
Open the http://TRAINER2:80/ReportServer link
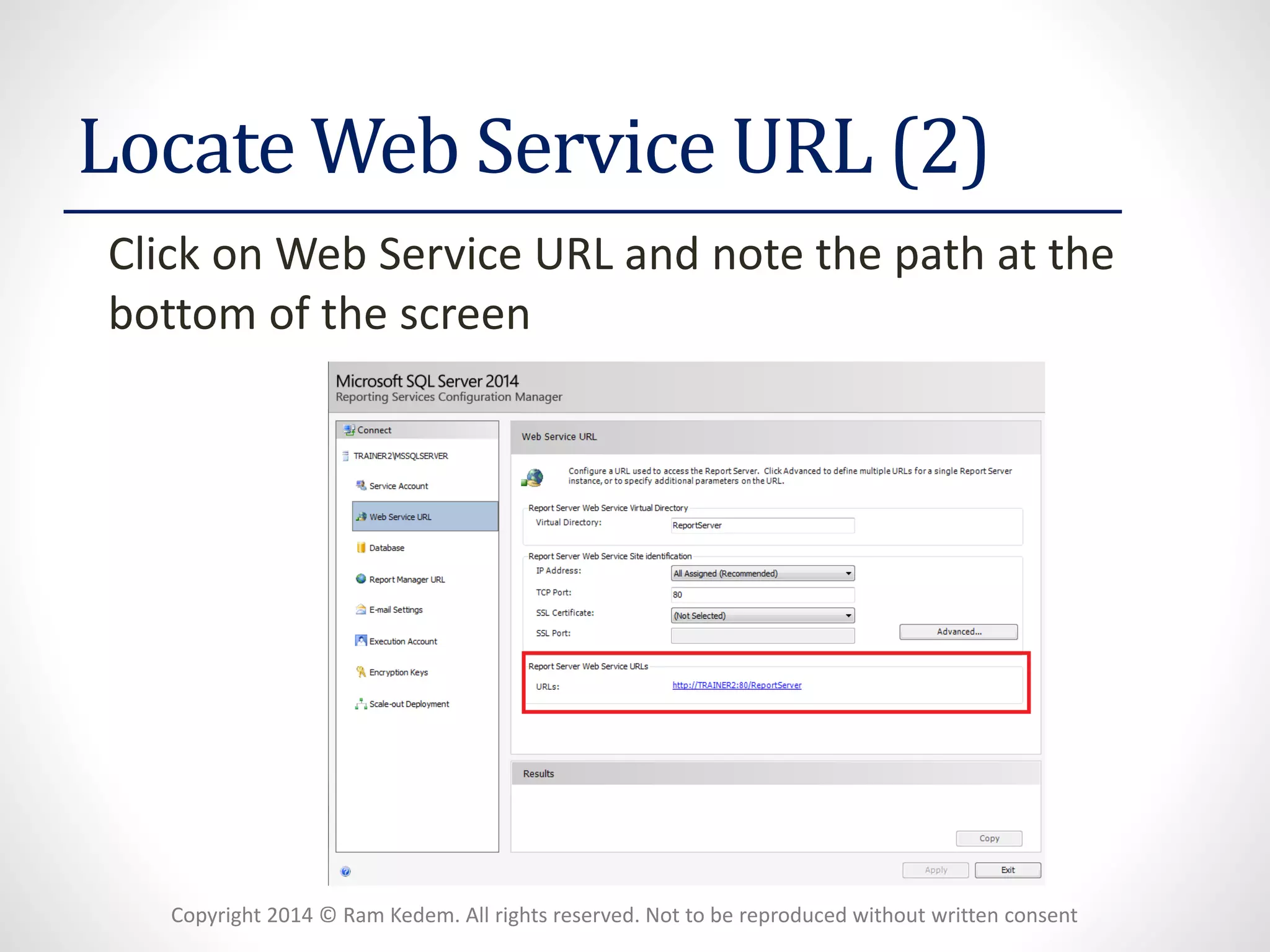737,685
